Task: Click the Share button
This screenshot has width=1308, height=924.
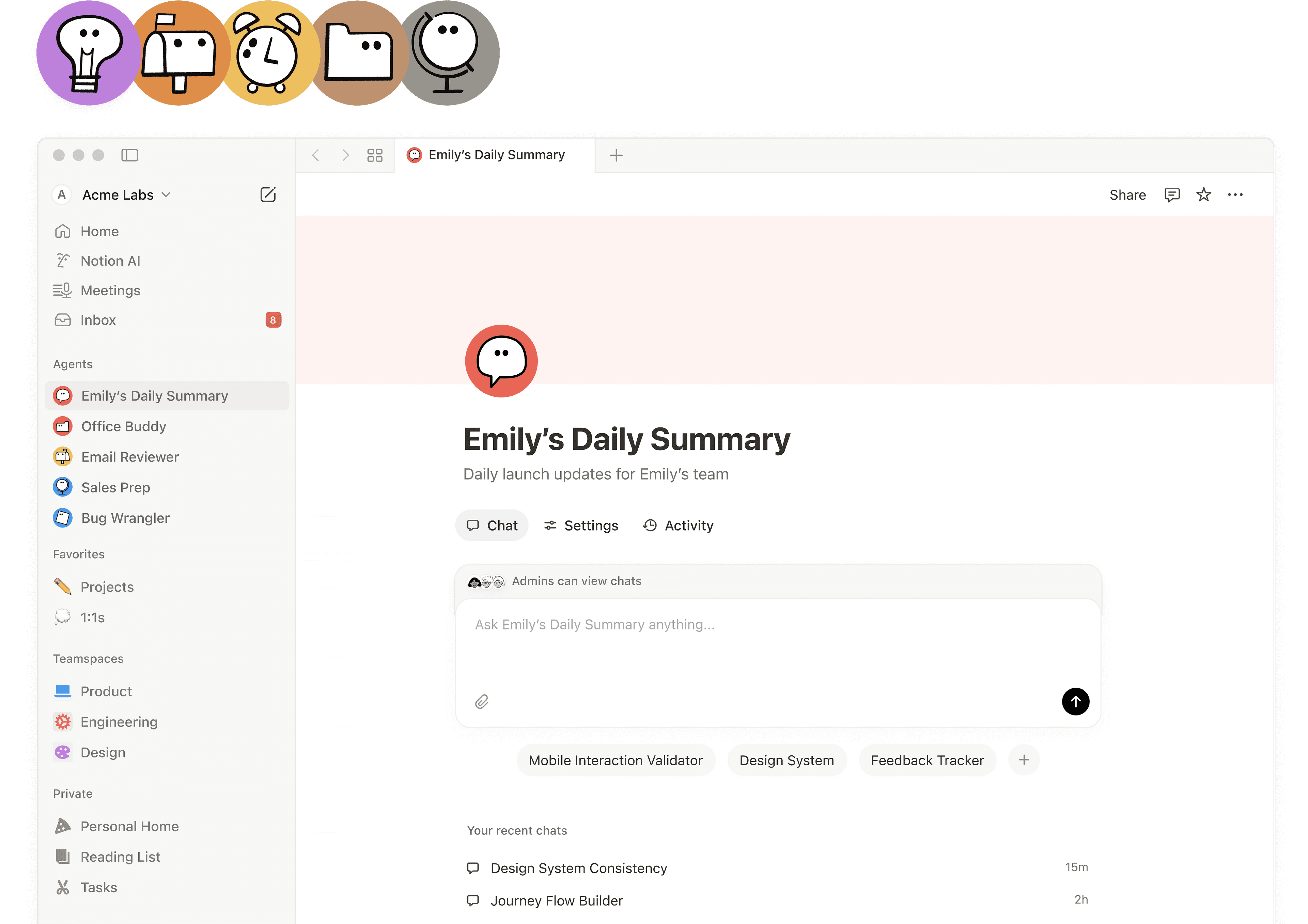Action: [x=1127, y=195]
